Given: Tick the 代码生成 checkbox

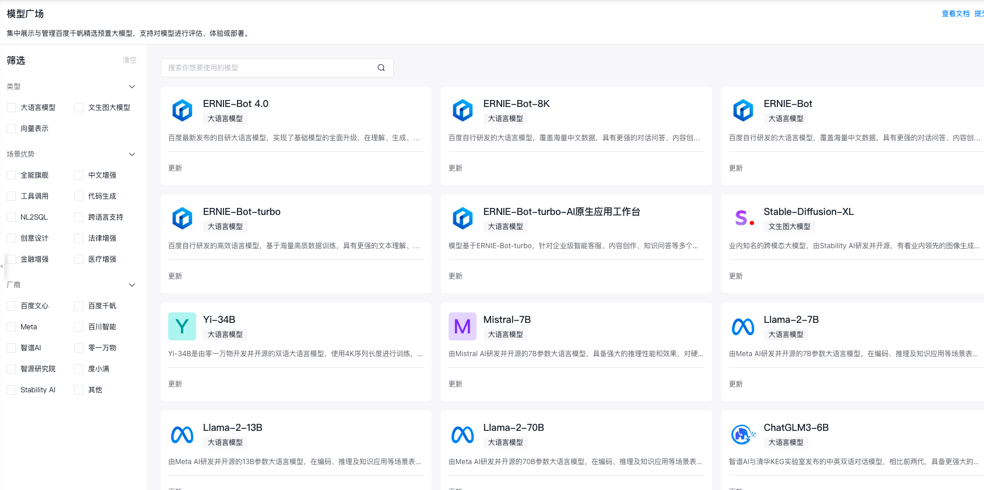Looking at the screenshot, I should (79, 196).
